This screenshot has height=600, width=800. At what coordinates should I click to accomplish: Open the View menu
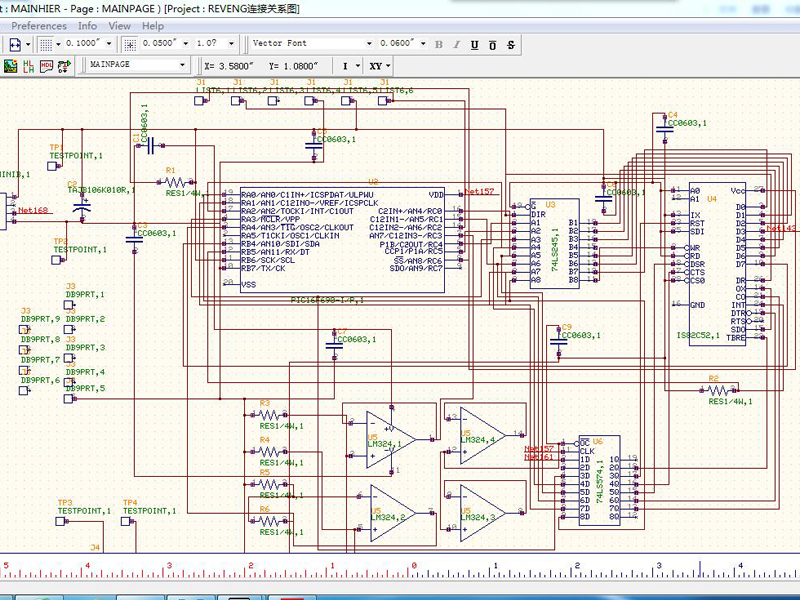(119, 26)
